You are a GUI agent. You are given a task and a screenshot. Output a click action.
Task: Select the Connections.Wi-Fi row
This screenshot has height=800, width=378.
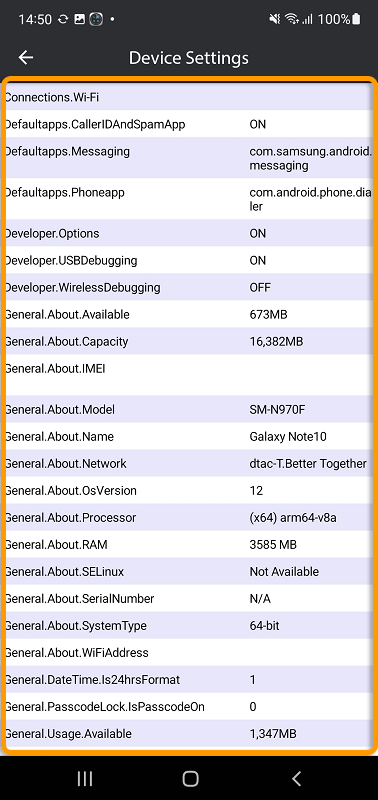point(189,97)
